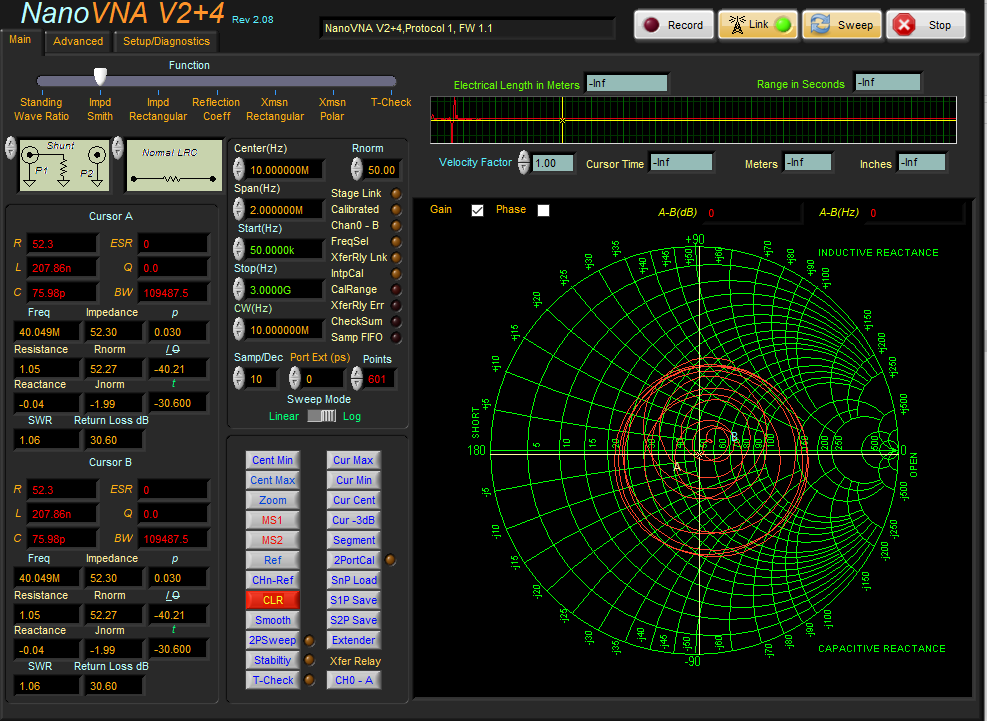Click the Cur Min button
Image resolution: width=987 pixels, height=721 pixels.
pos(354,480)
